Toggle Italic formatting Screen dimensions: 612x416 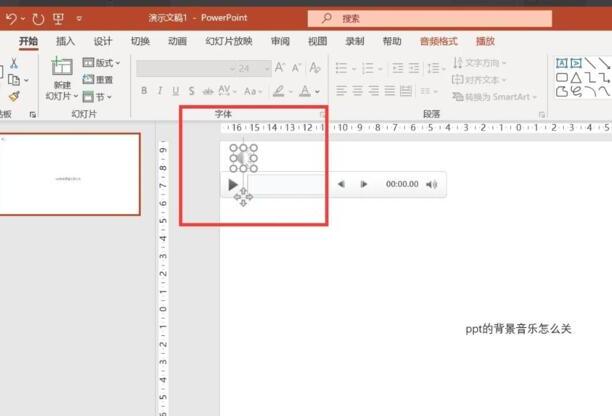point(160,91)
